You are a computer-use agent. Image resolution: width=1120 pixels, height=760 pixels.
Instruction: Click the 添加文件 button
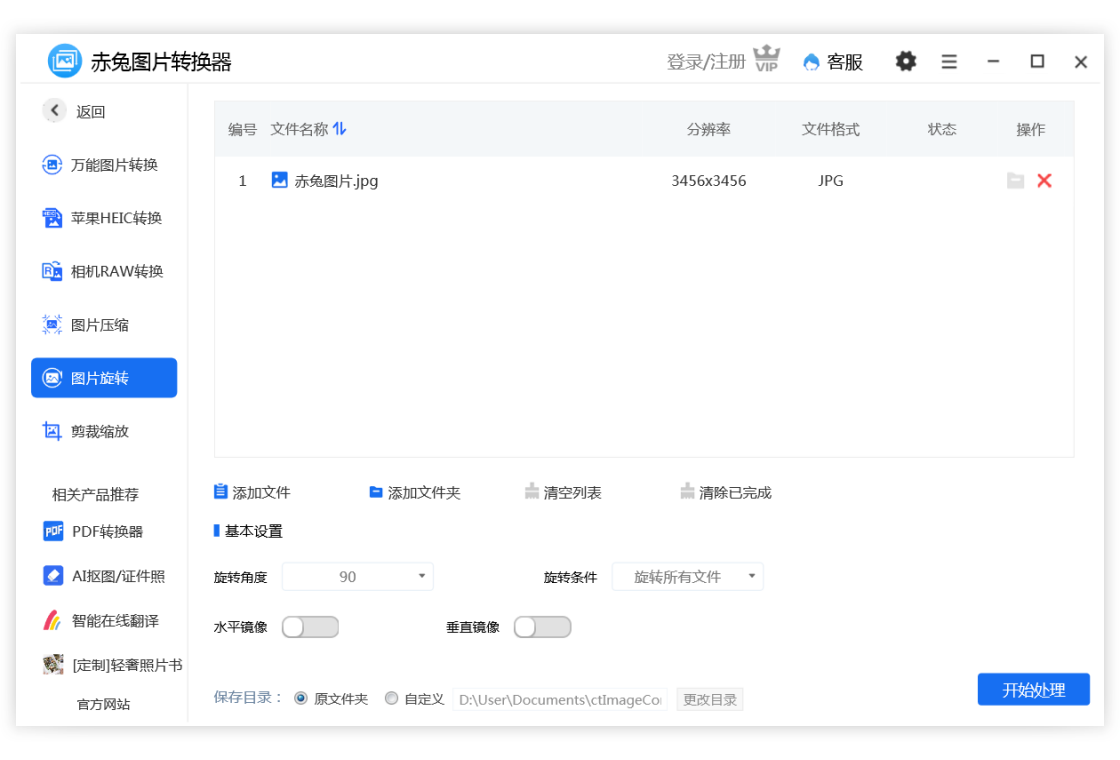[x=252, y=492]
